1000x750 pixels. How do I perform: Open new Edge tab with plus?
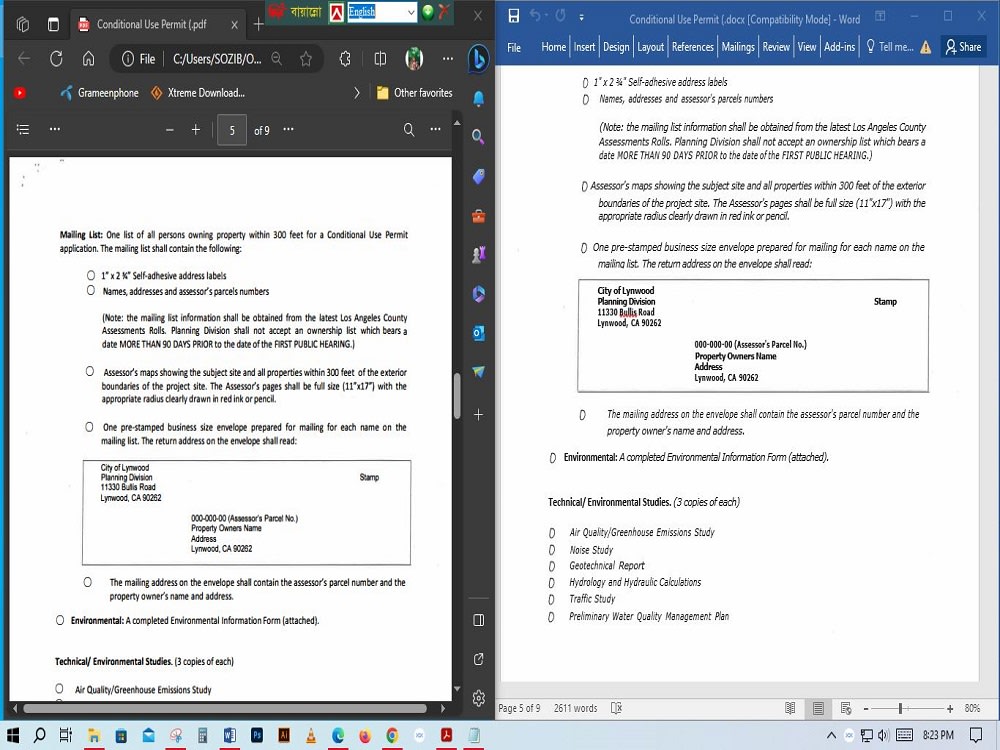[x=258, y=24]
